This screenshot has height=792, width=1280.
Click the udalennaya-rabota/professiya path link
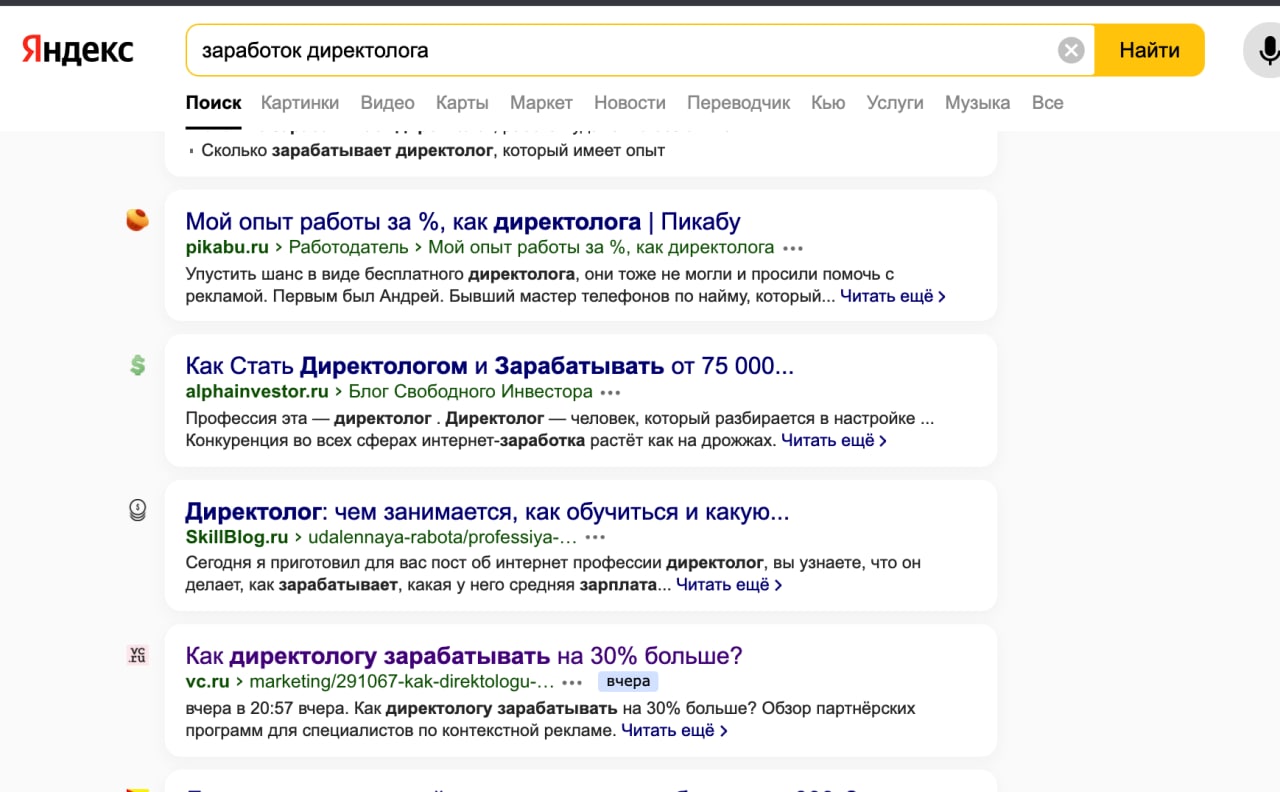442,537
